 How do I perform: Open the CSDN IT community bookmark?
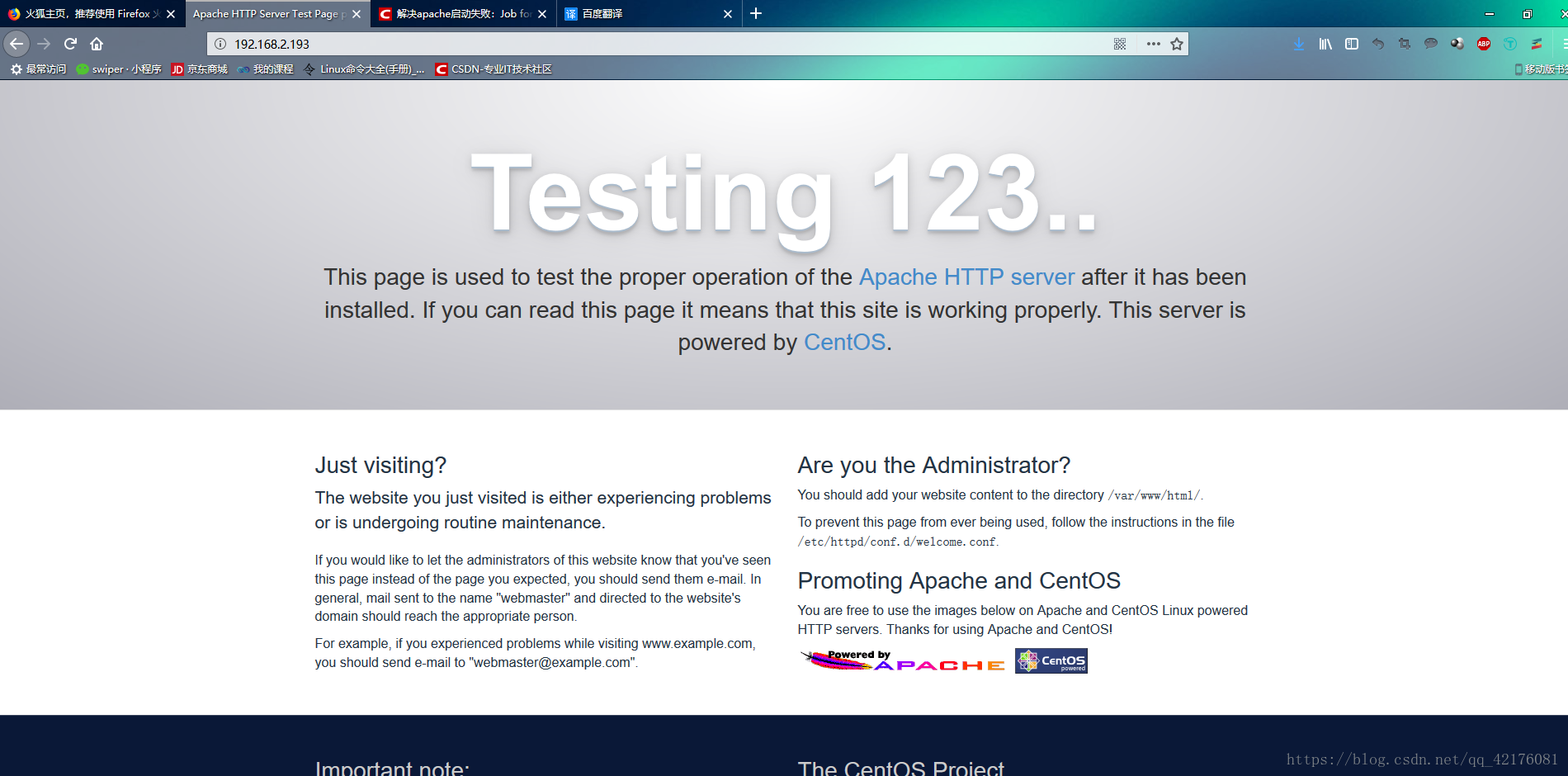point(494,69)
